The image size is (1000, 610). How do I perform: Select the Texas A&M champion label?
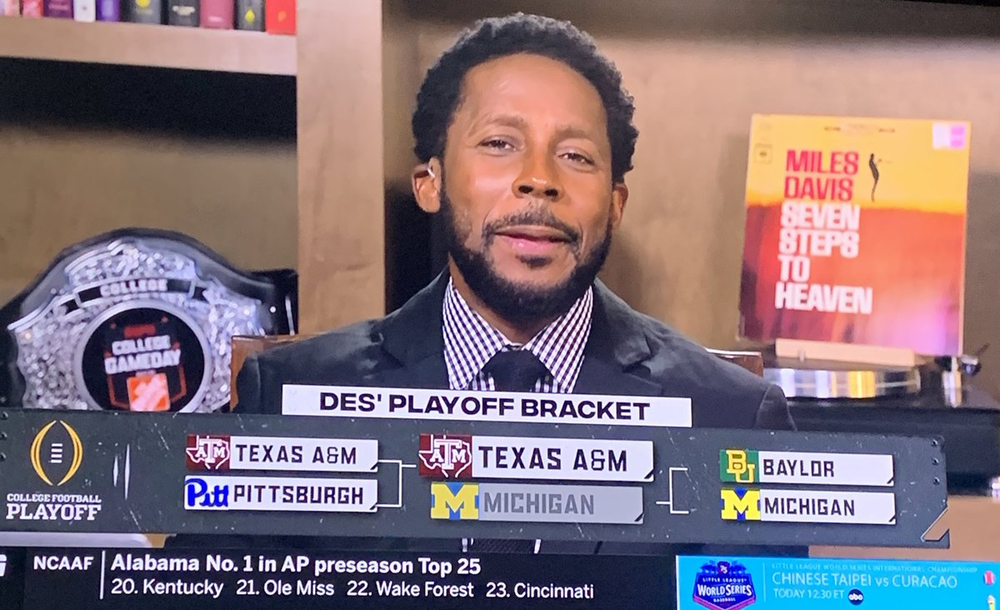point(562,459)
